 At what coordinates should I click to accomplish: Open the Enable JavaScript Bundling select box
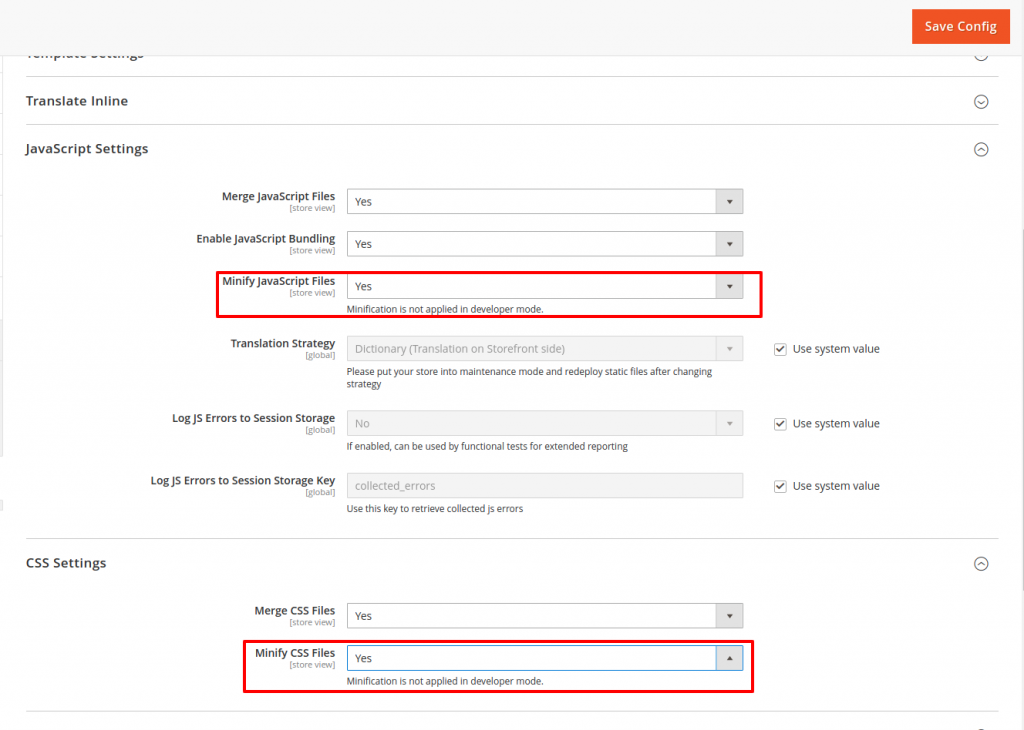[531, 244]
